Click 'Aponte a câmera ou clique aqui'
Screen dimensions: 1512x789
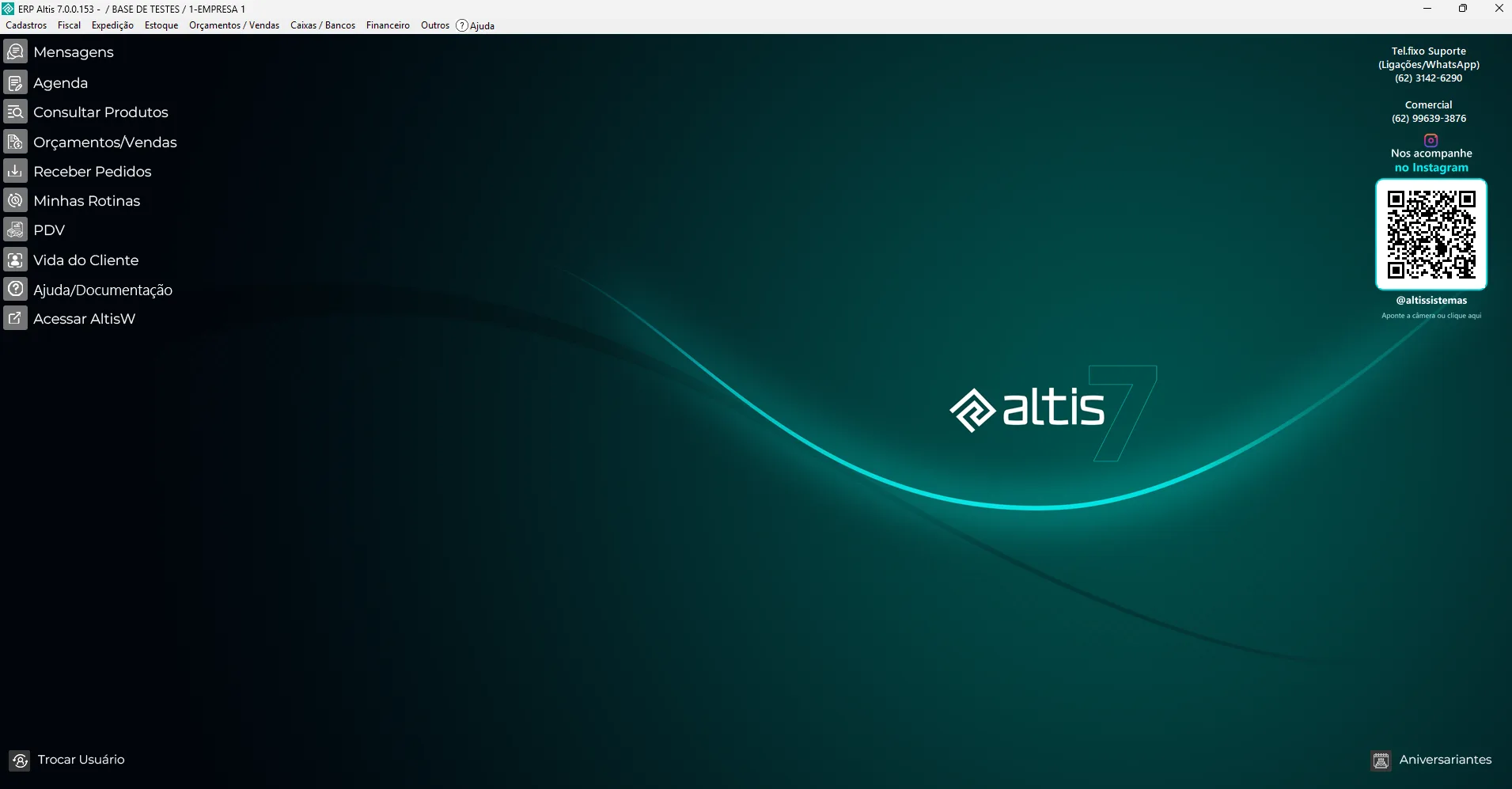[x=1431, y=316]
